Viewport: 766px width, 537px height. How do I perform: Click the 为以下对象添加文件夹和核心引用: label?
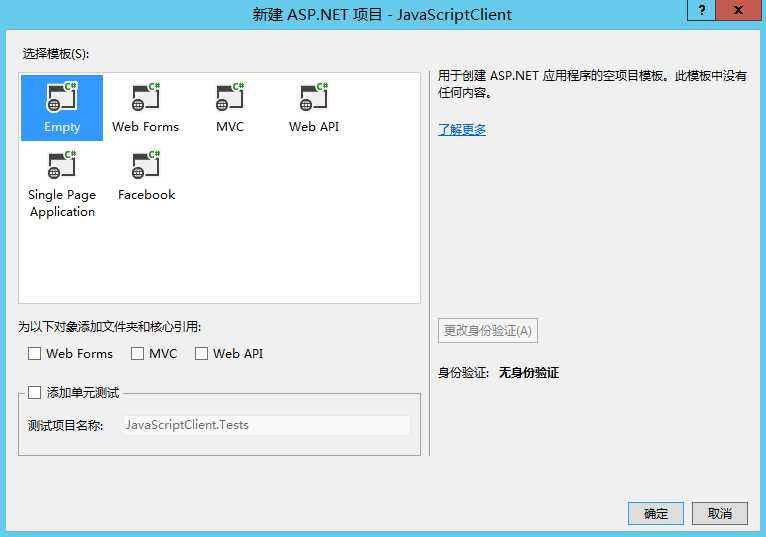click(109, 326)
